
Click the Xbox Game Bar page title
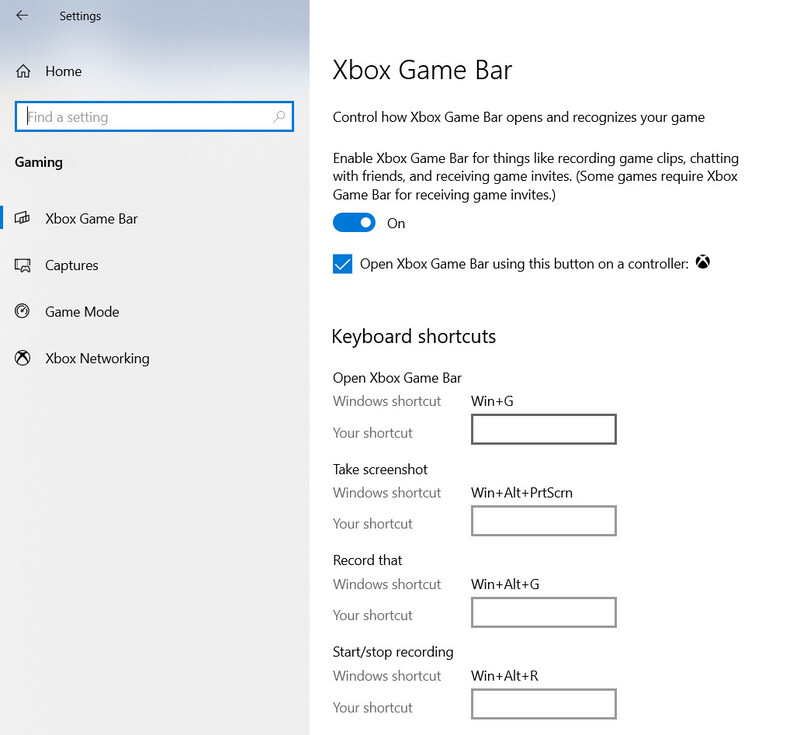pyautogui.click(x=422, y=70)
